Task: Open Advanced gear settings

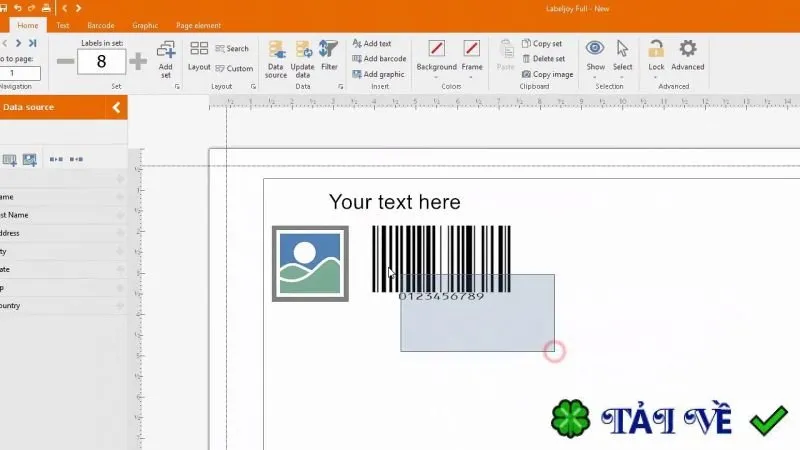Action: [688, 56]
